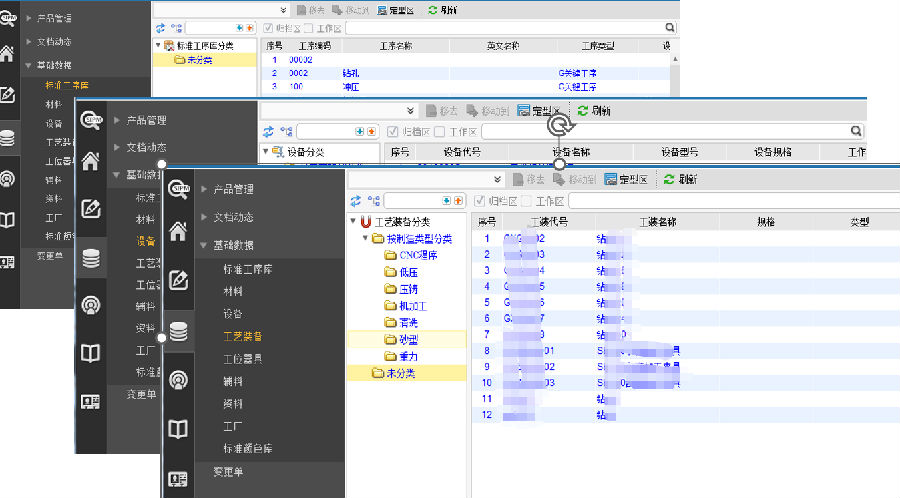The image size is (900, 498).
Task: Select 工艺装备 in the front sidebar menu
Action: pos(243,337)
